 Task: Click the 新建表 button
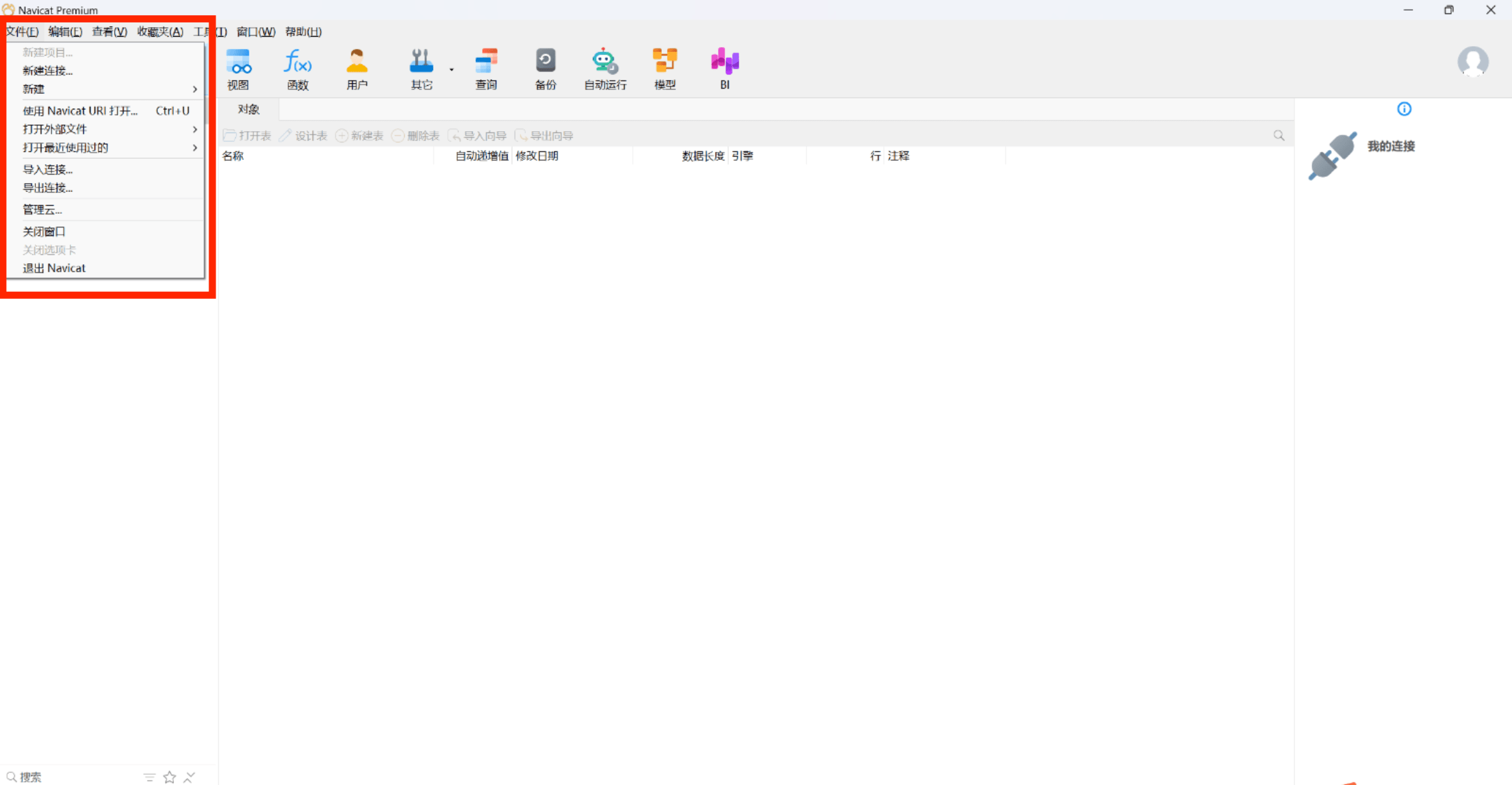point(359,136)
